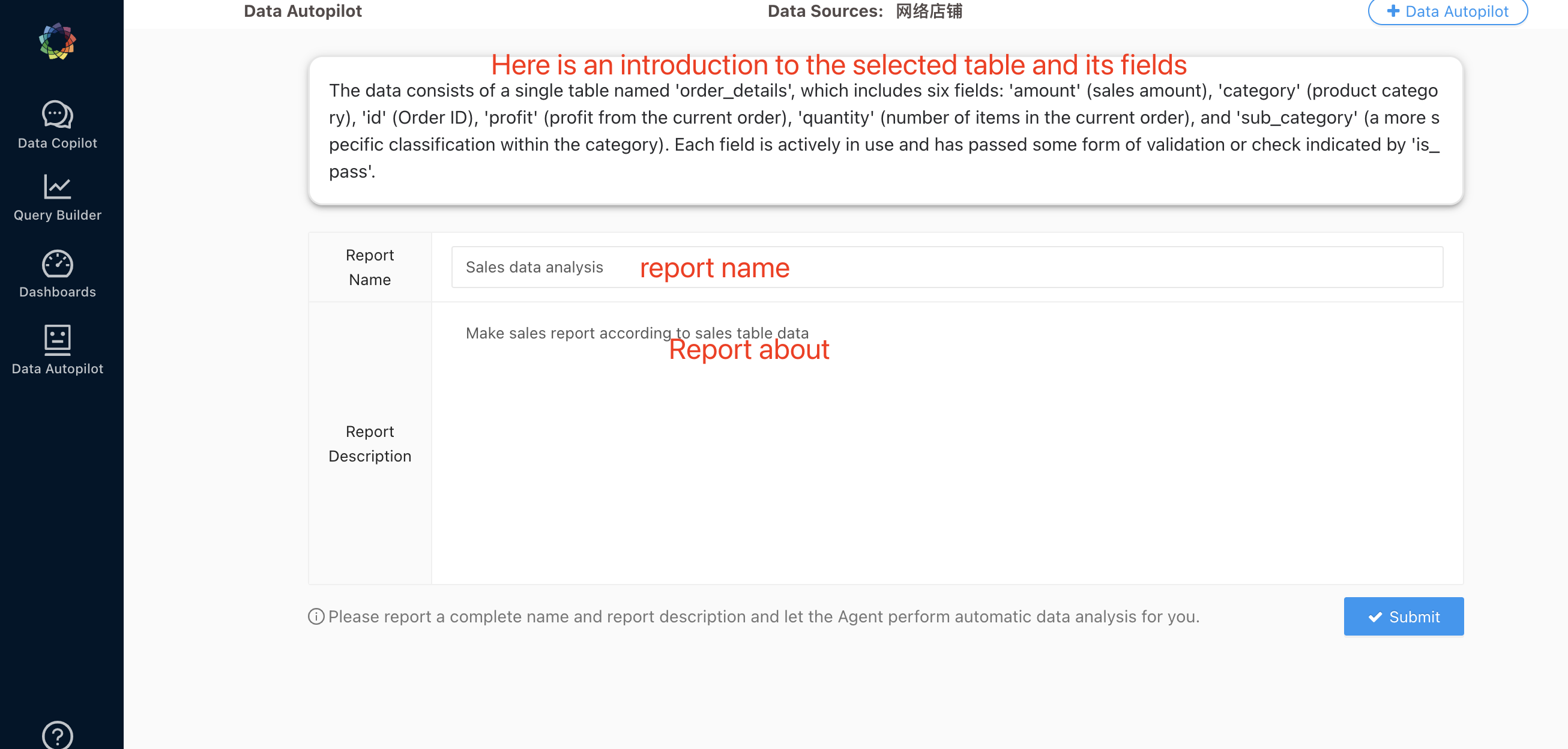The height and width of the screenshot is (749, 1568).
Task: Select the Query Builder sidebar label
Action: pyautogui.click(x=57, y=215)
